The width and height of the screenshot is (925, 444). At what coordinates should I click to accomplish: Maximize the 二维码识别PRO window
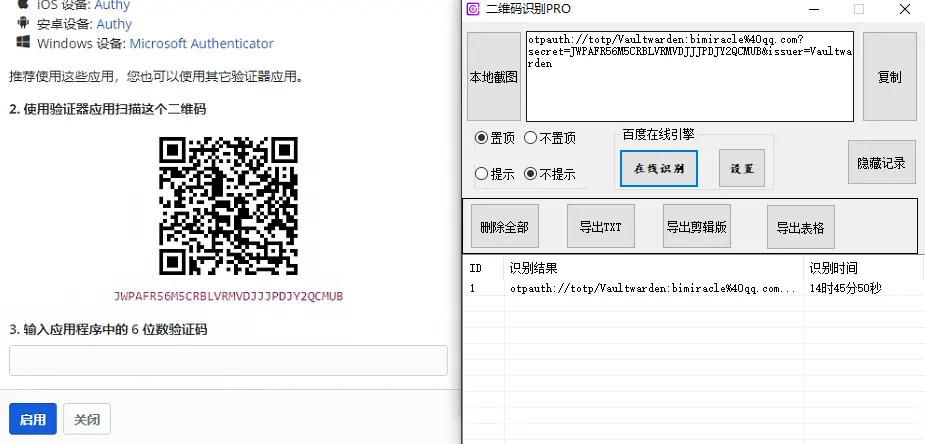[x=859, y=9]
